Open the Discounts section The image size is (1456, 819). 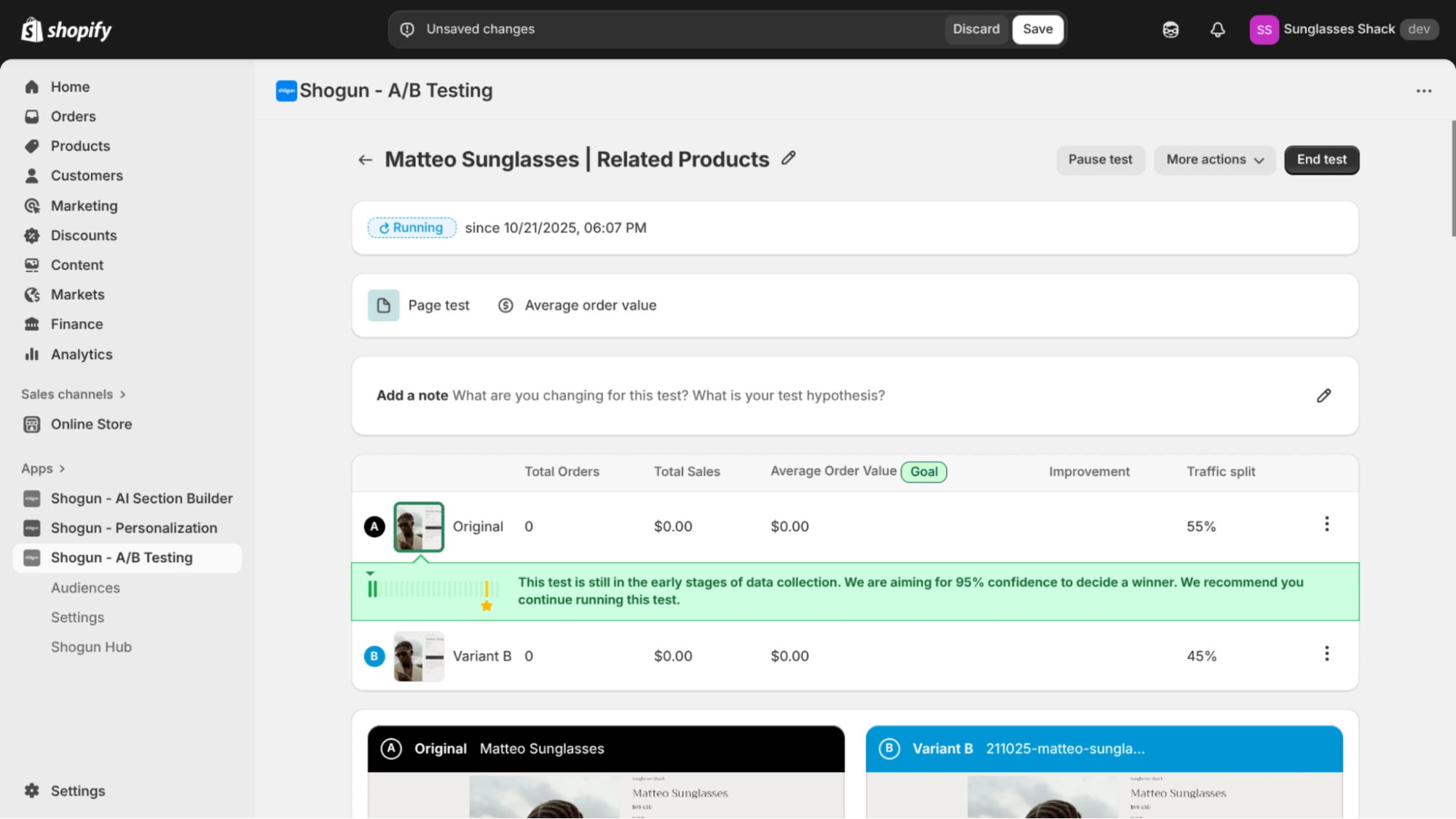point(83,235)
